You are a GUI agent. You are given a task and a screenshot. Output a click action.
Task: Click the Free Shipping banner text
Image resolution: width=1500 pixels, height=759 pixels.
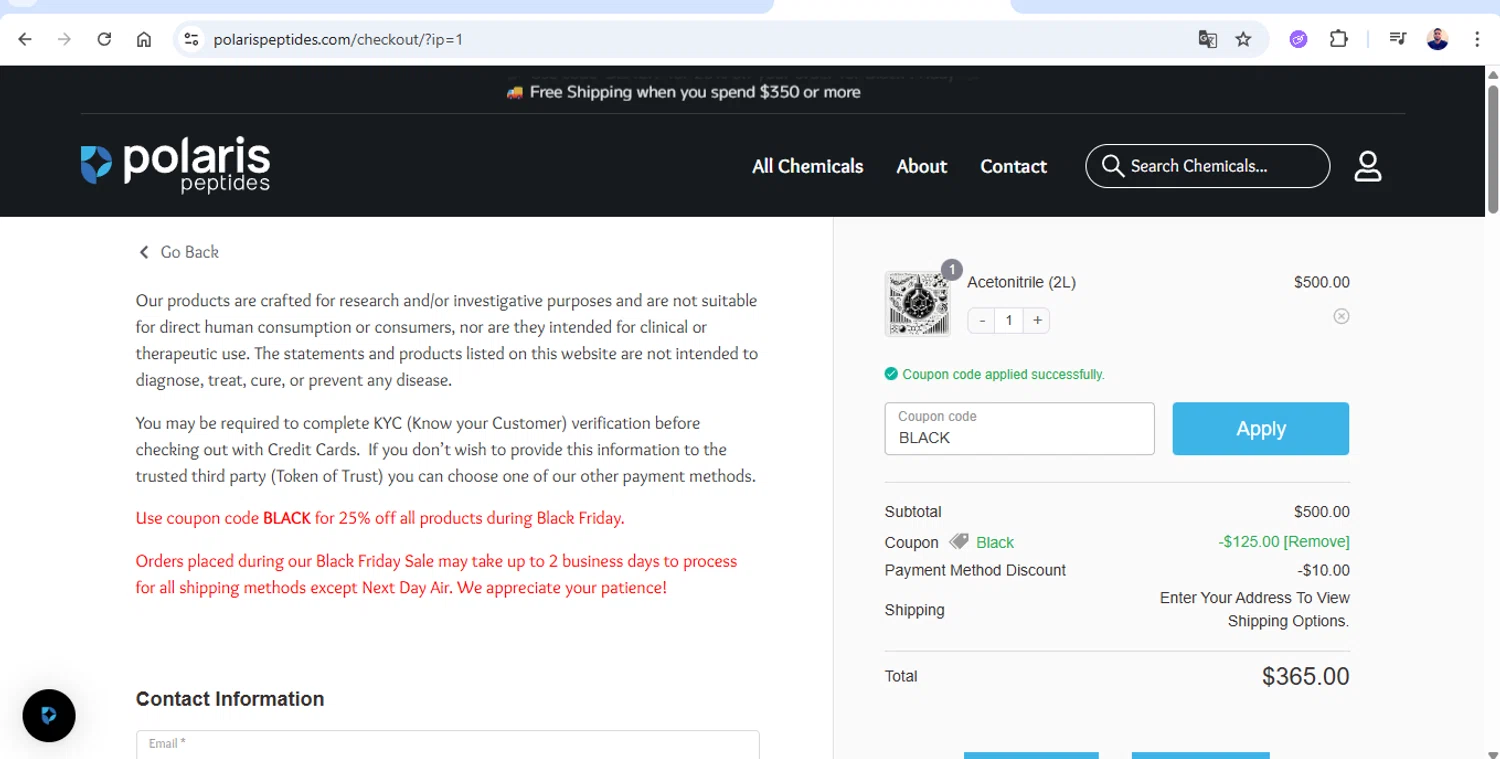coord(695,92)
